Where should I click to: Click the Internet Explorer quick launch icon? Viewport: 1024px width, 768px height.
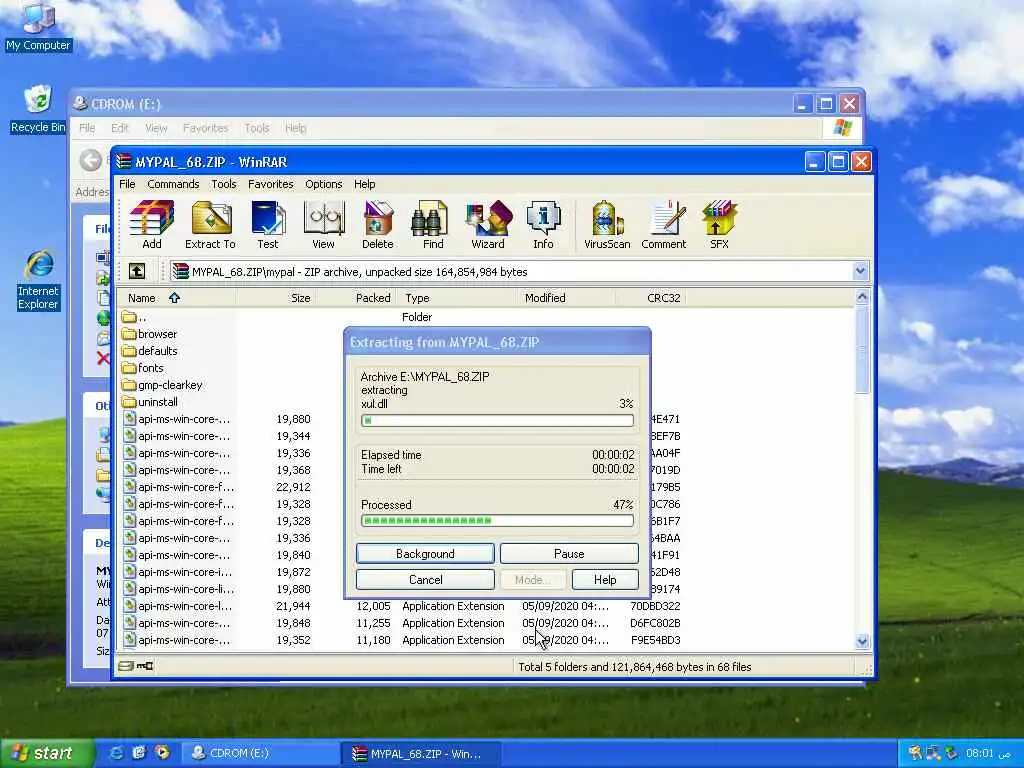(x=117, y=753)
